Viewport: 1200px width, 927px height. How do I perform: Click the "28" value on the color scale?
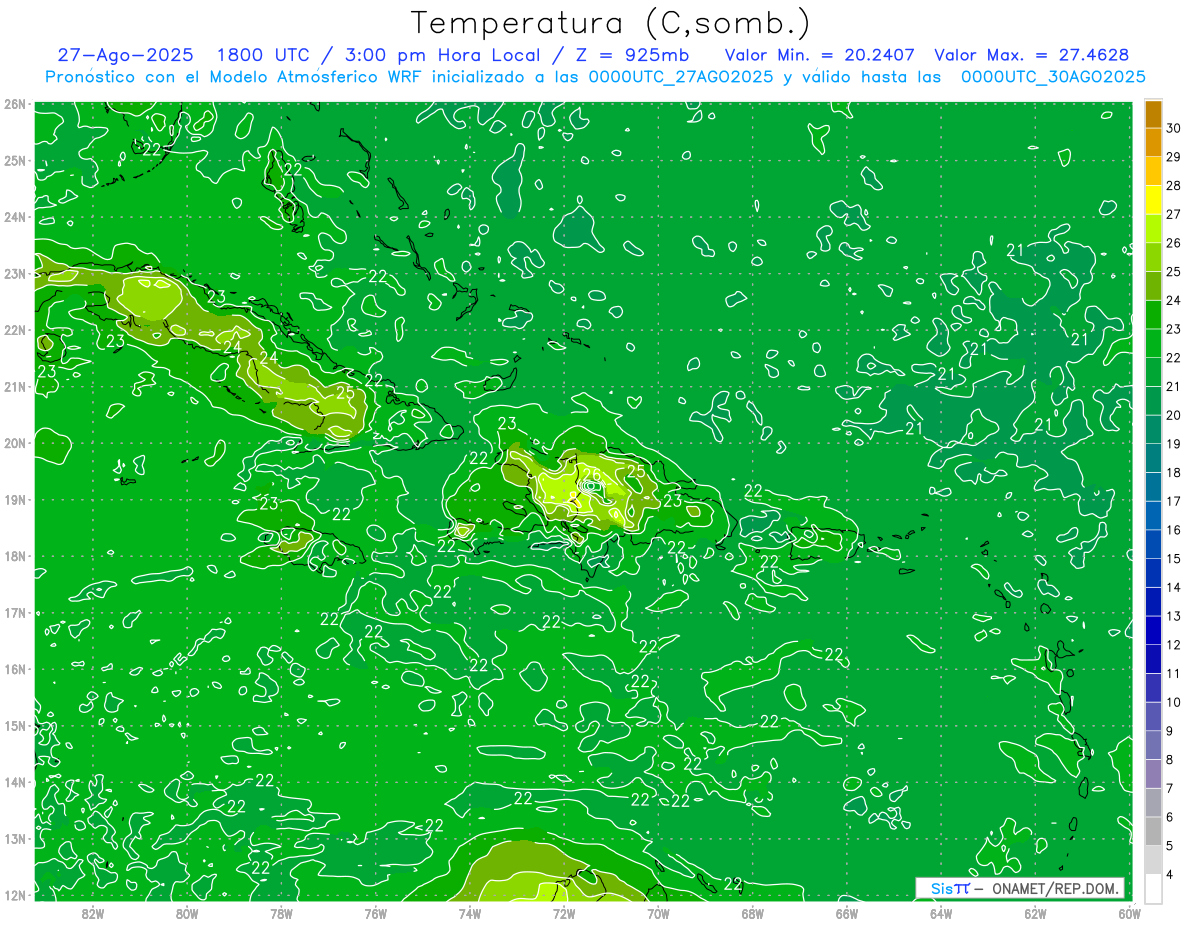pos(1174,185)
